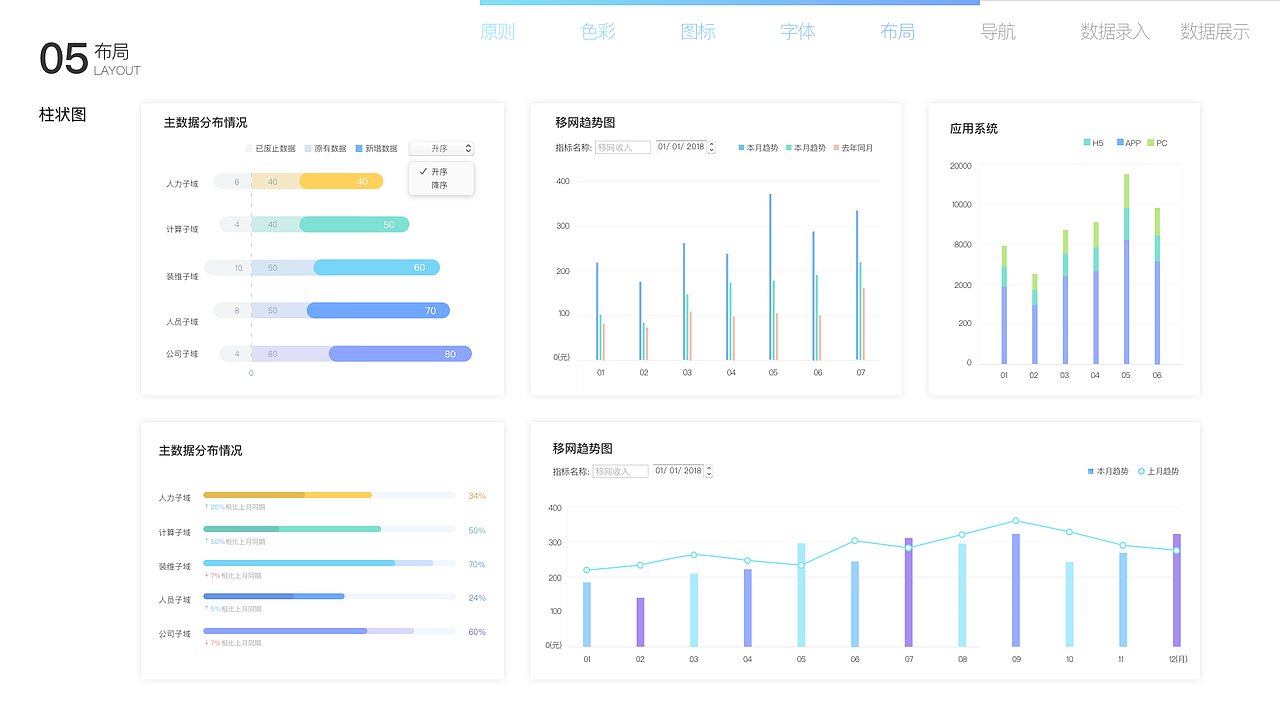Switch to the 数据录入 tab
The width and height of the screenshot is (1280, 720).
click(1115, 32)
